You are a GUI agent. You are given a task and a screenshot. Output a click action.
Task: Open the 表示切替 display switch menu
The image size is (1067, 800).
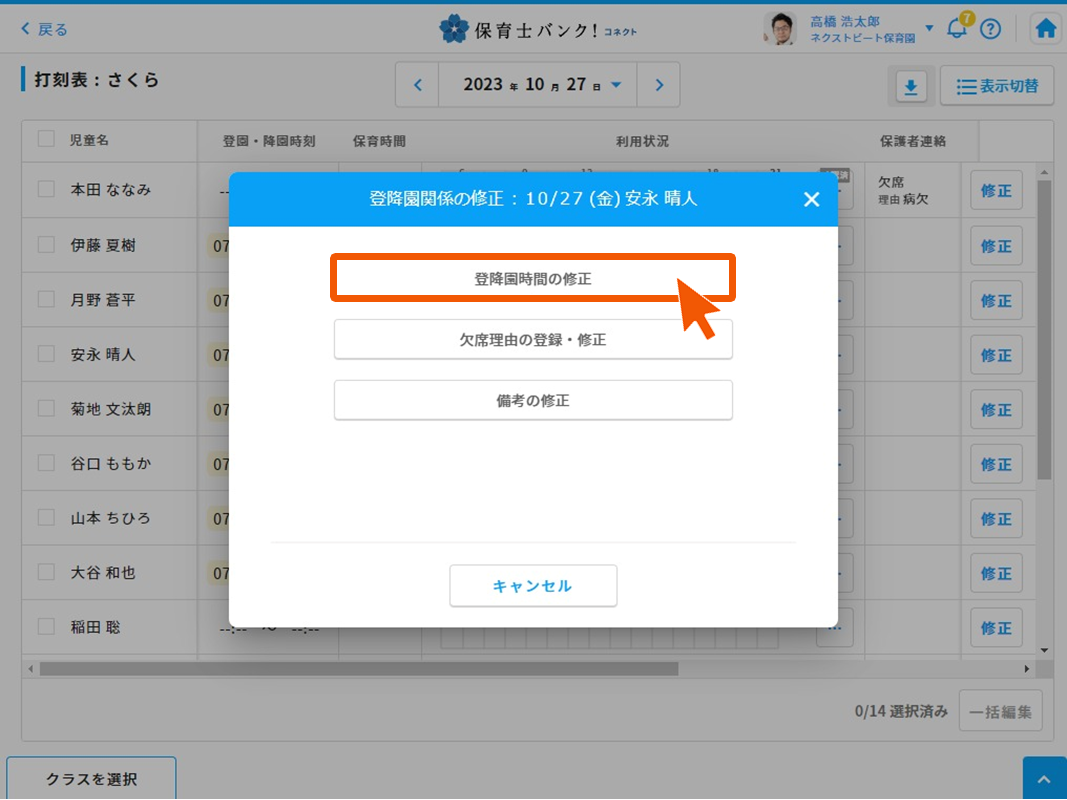click(996, 87)
